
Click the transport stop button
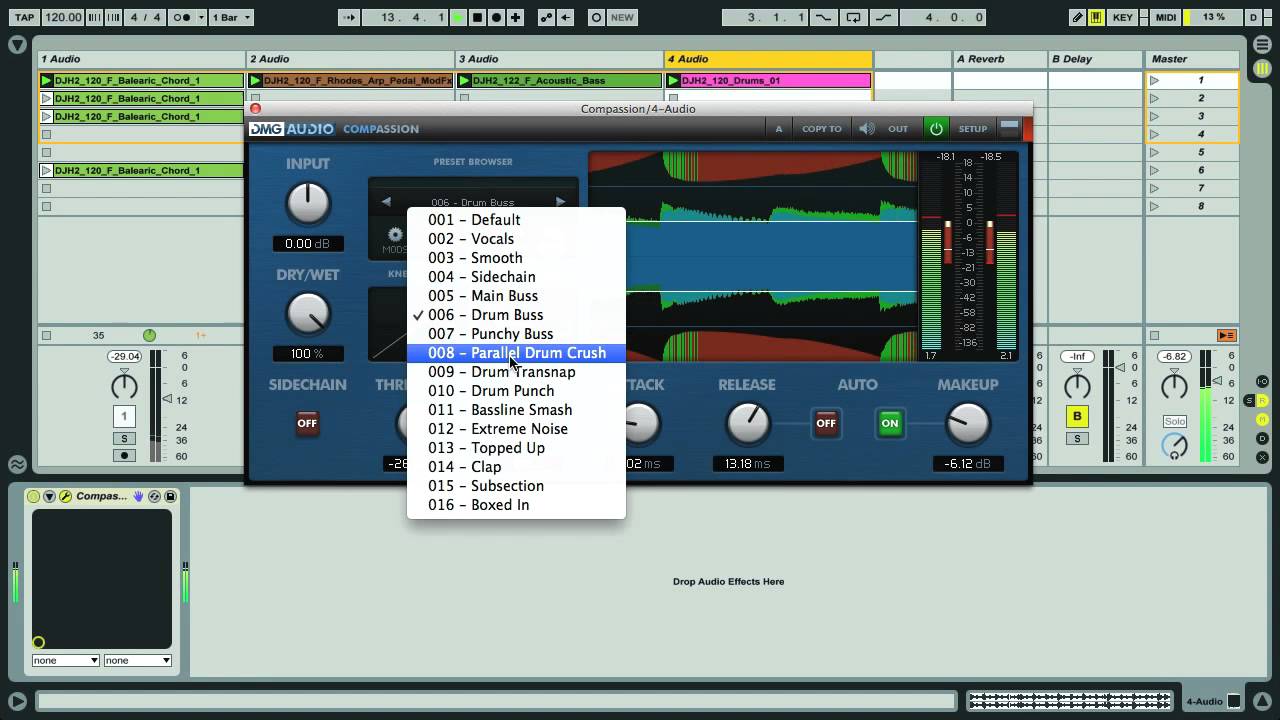(x=477, y=17)
